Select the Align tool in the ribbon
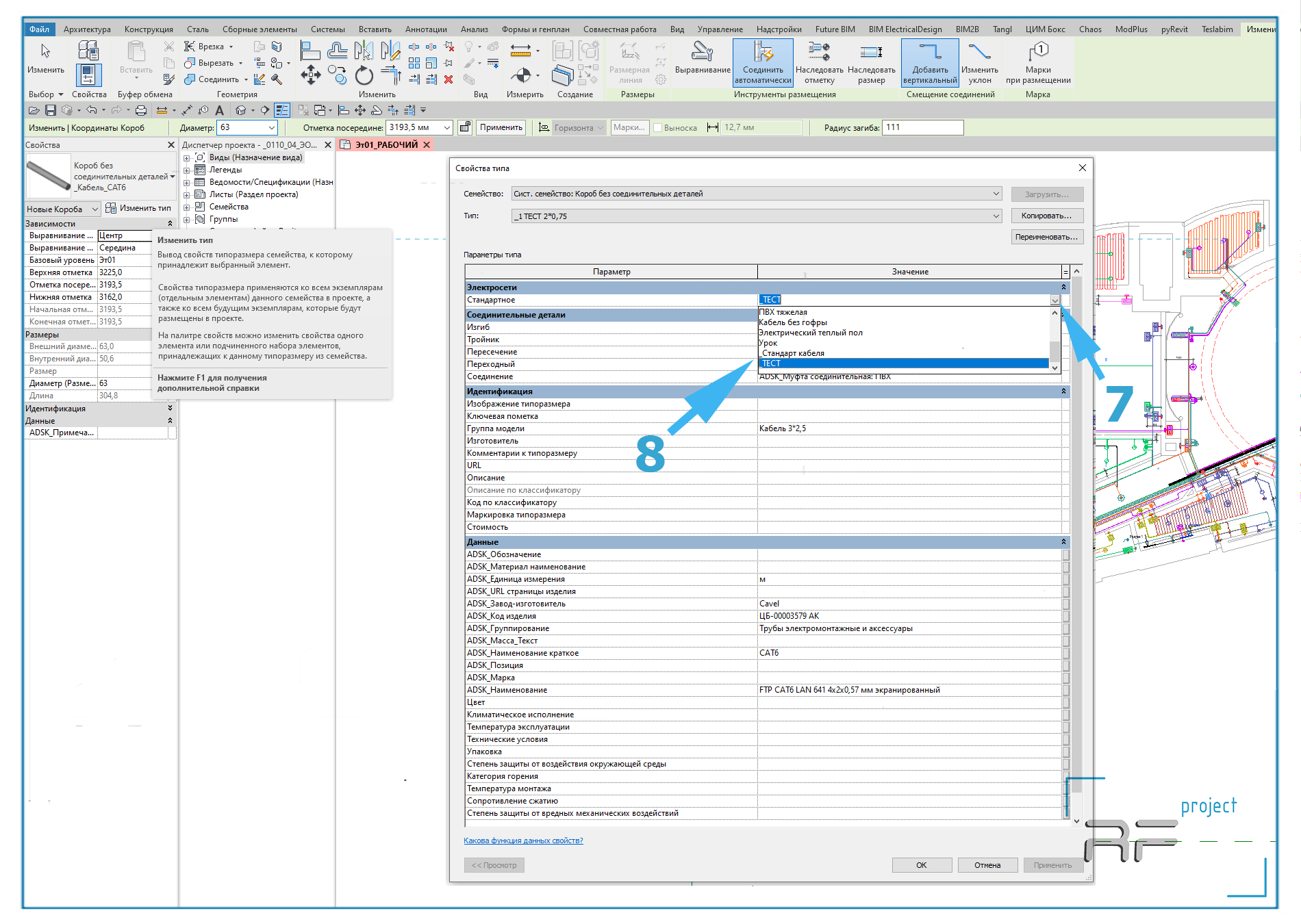Image resolution: width=1301 pixels, height=924 pixels. (310, 50)
